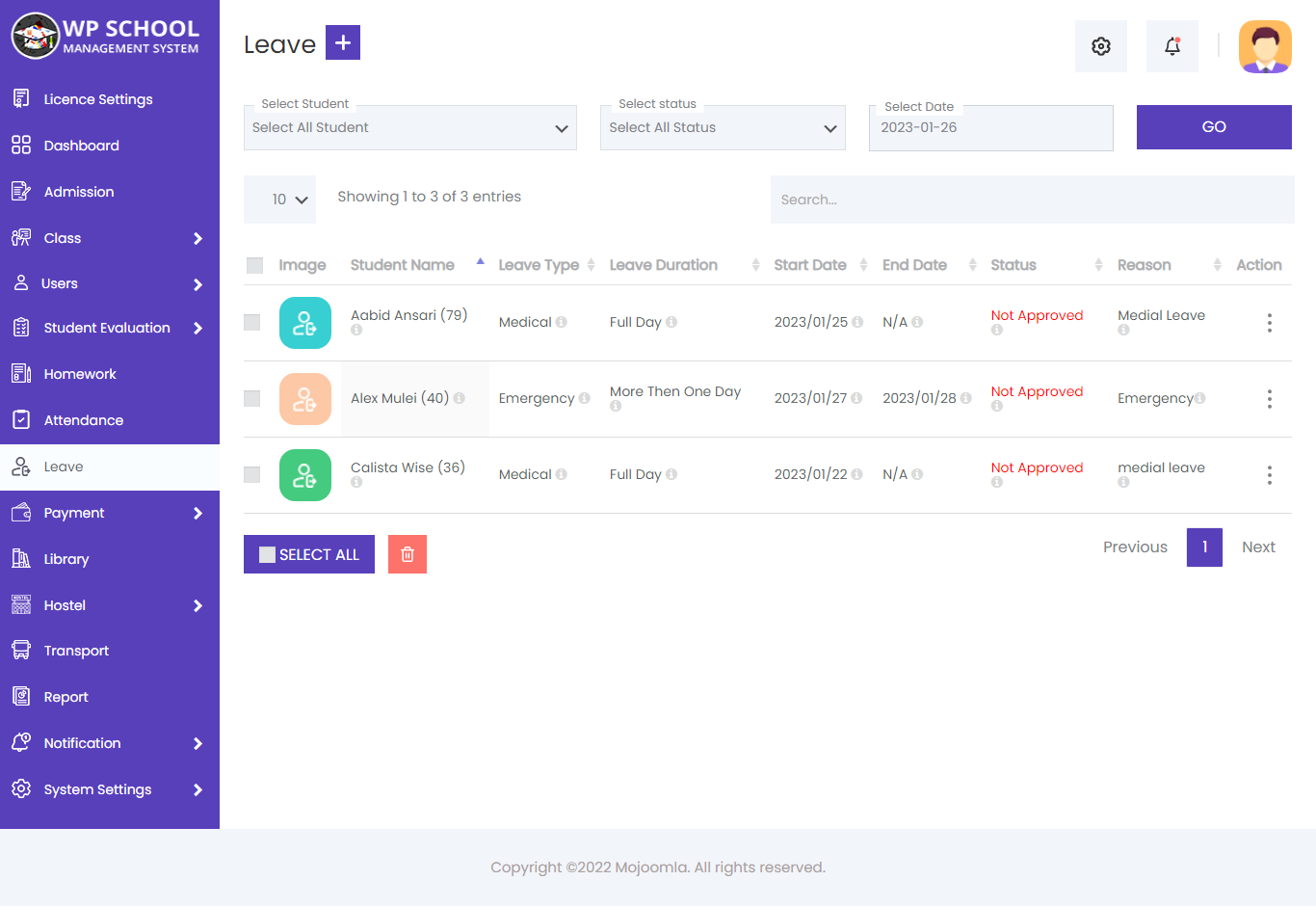Screen dimensions: 1316x907
Task: Toggle the table header select-all checkbox
Action: coord(255,265)
